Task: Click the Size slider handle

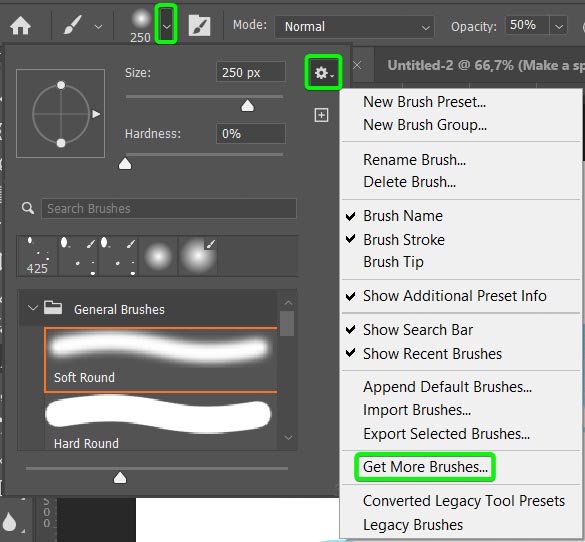Action: click(247, 106)
